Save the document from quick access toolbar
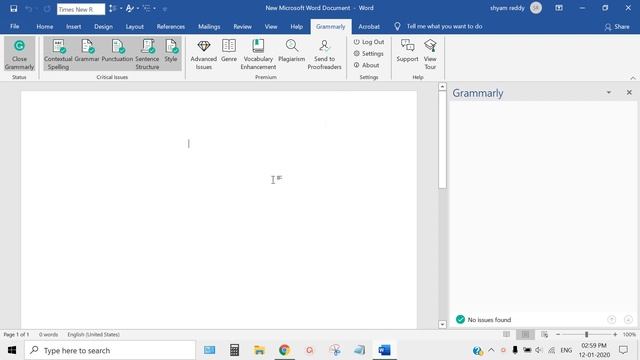Viewport: 640px width, 360px height. pyautogui.click(x=13, y=8)
